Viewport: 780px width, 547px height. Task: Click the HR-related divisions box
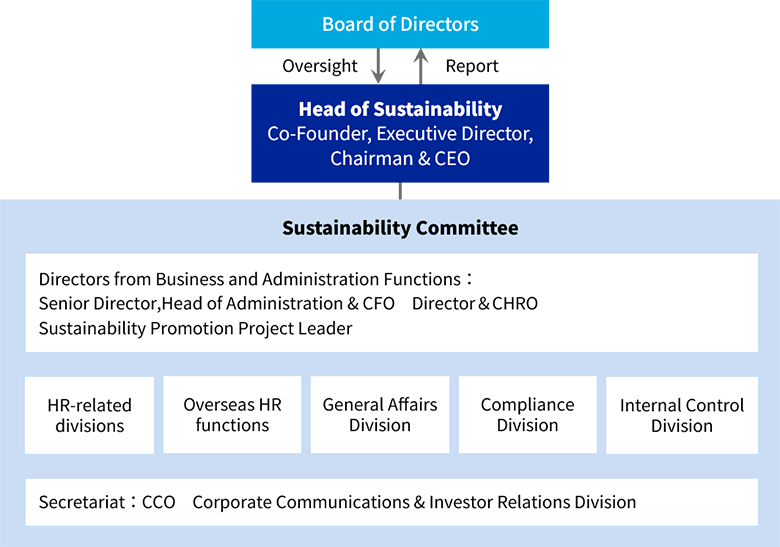point(90,415)
